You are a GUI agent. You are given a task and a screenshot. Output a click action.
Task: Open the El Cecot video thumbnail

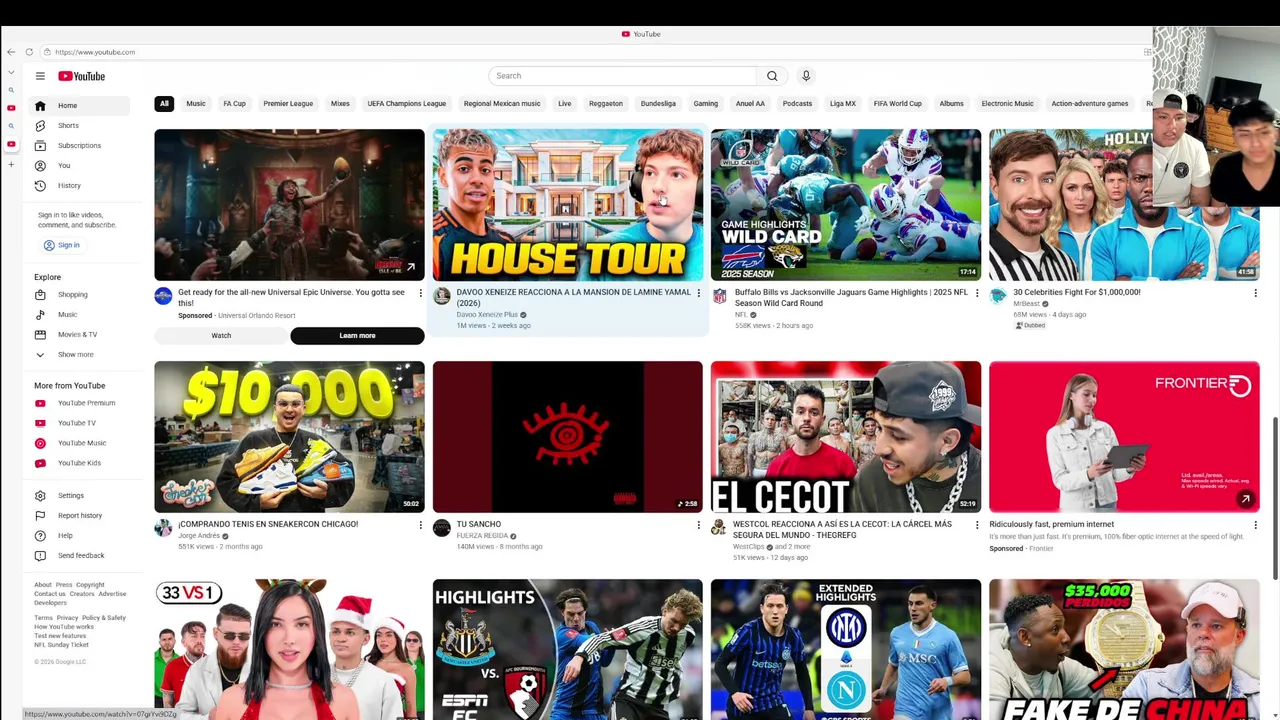tap(846, 437)
